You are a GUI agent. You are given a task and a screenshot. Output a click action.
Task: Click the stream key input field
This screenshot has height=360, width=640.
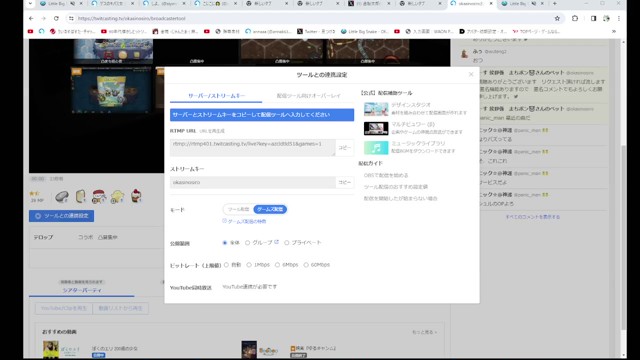tap(253, 182)
